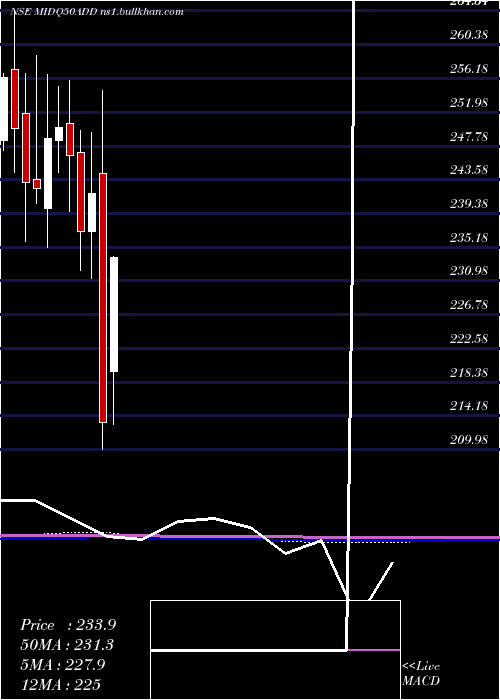Select the 260.38 price axis label

coord(469,35)
